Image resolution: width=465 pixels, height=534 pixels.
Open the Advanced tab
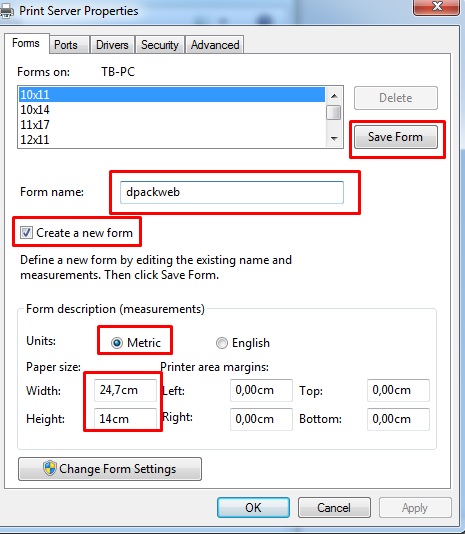point(215,45)
